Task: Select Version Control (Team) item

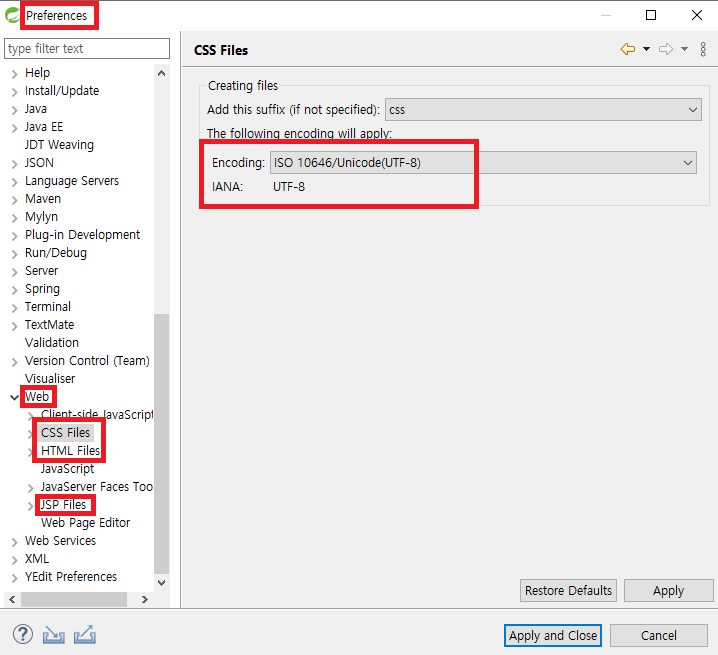Action: (x=87, y=360)
